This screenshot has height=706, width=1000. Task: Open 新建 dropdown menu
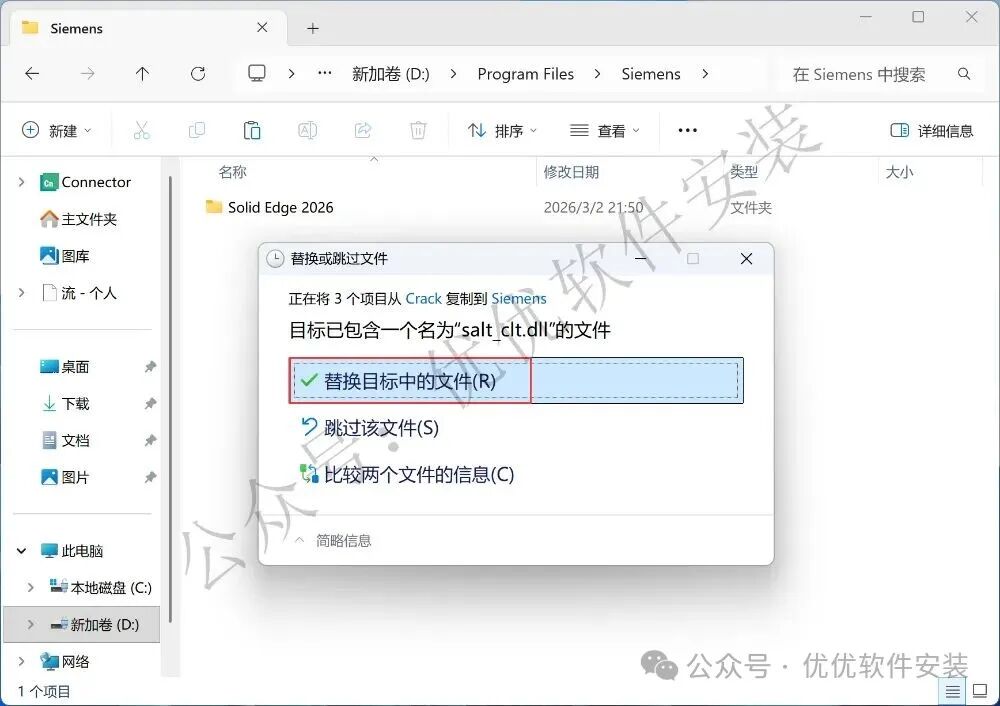point(56,131)
